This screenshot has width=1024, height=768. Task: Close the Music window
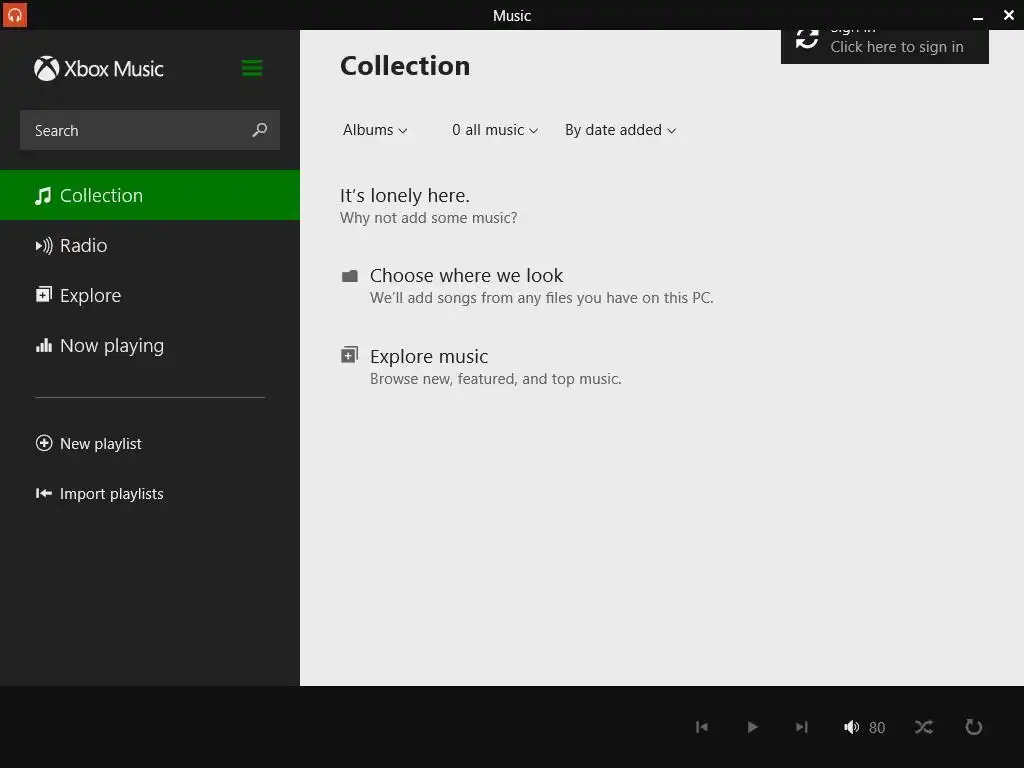[x=1009, y=15]
